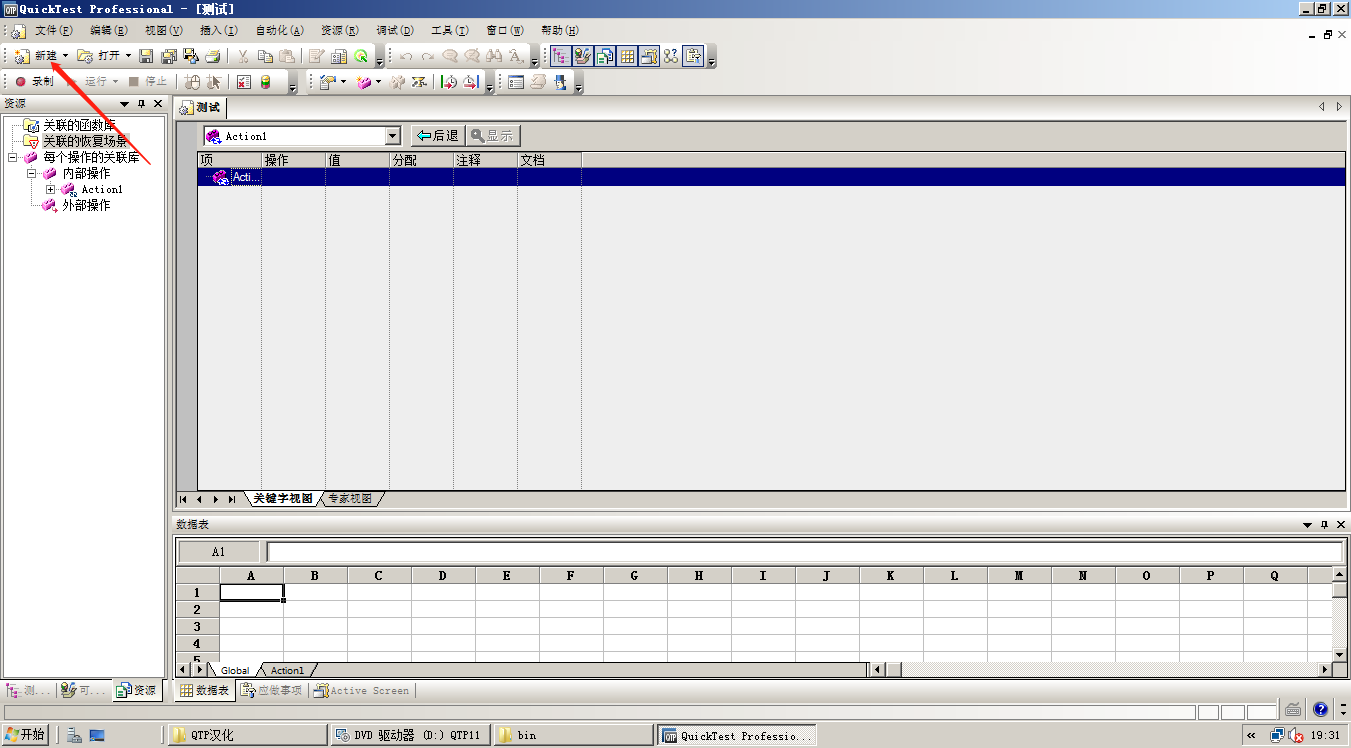Screen dimensions: 1351x748
Task: Click the 录制 record button
Action: (x=33, y=82)
